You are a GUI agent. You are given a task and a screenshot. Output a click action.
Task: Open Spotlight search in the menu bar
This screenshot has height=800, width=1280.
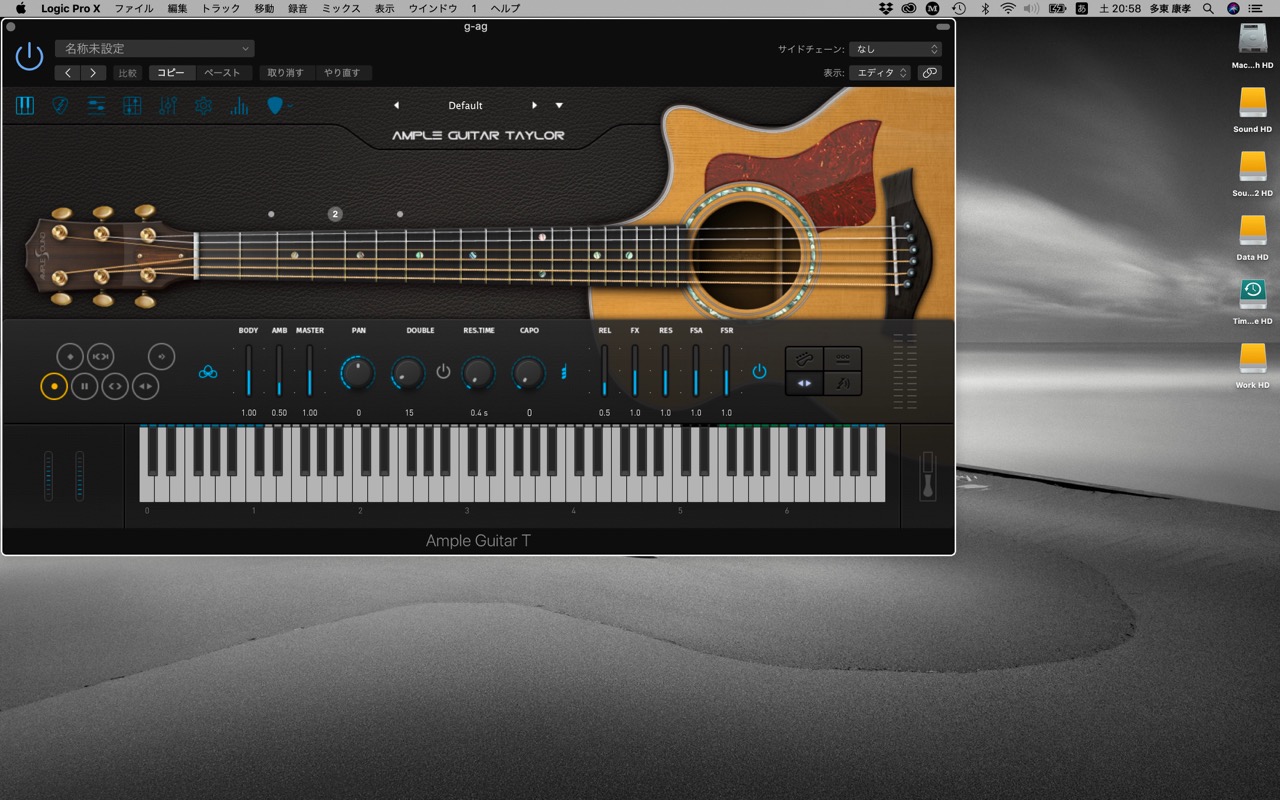coord(1208,8)
